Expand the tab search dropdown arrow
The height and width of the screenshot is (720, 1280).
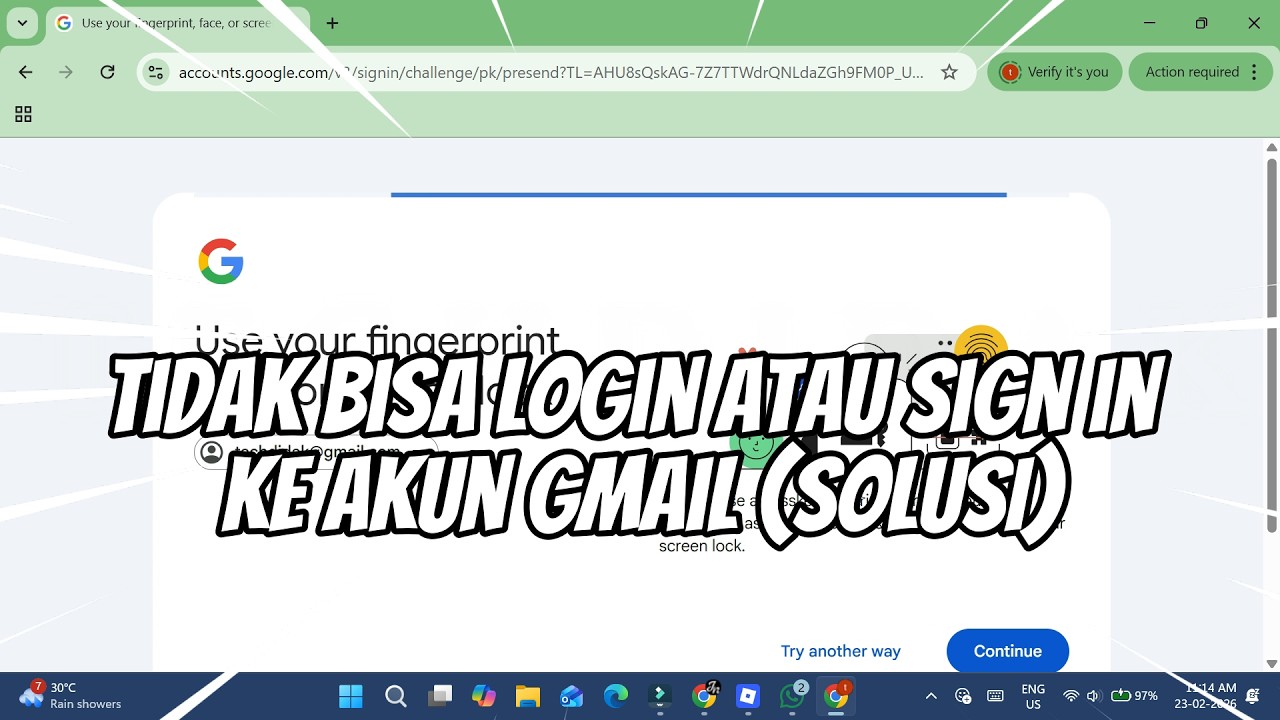tap(22, 23)
